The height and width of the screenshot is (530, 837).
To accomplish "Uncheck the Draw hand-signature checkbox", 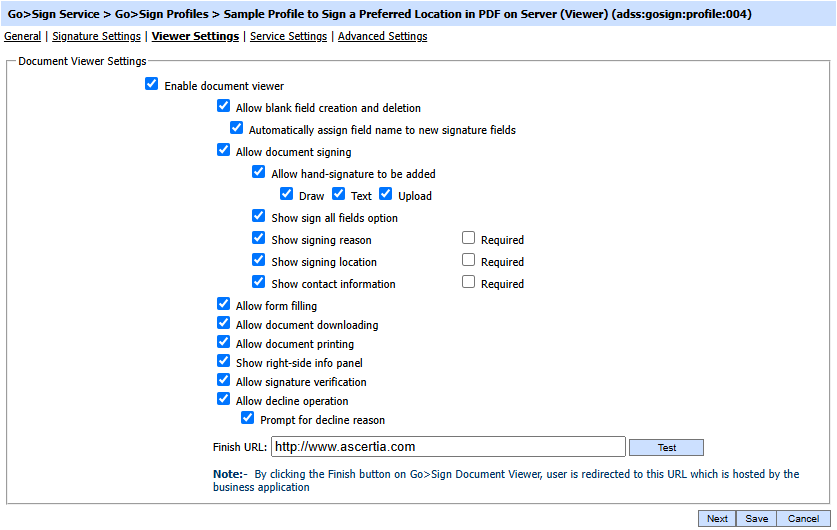I will coord(287,195).
